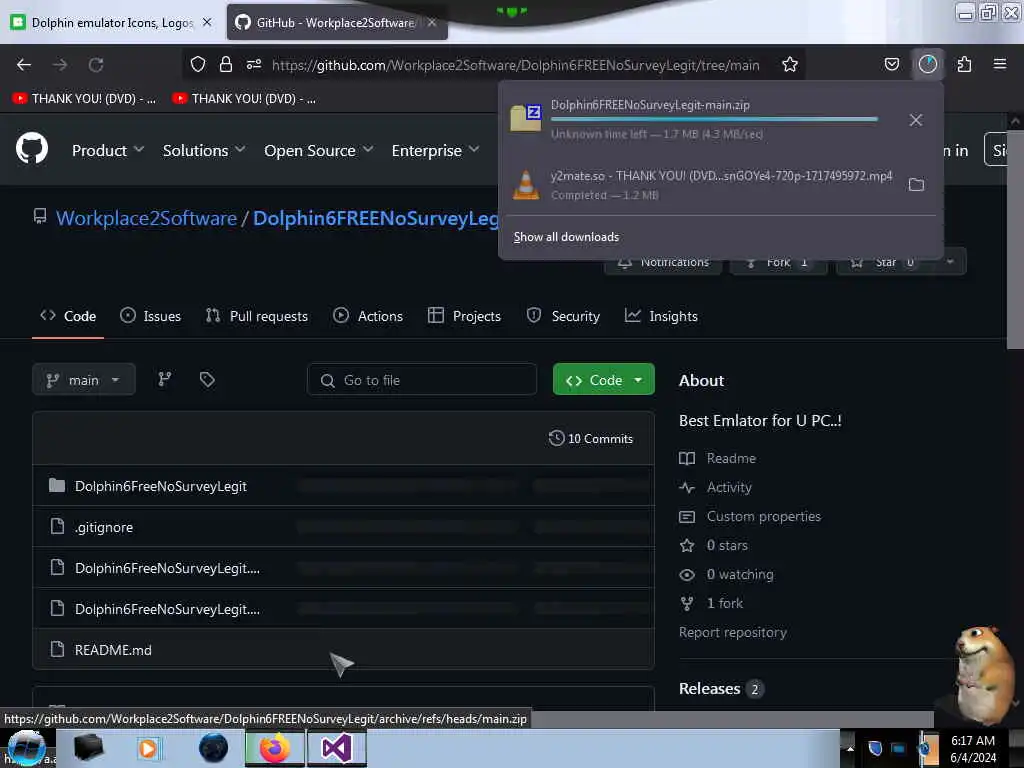Screen dimensions: 1024x768
Task: Click Report repository
Action: pos(733,632)
